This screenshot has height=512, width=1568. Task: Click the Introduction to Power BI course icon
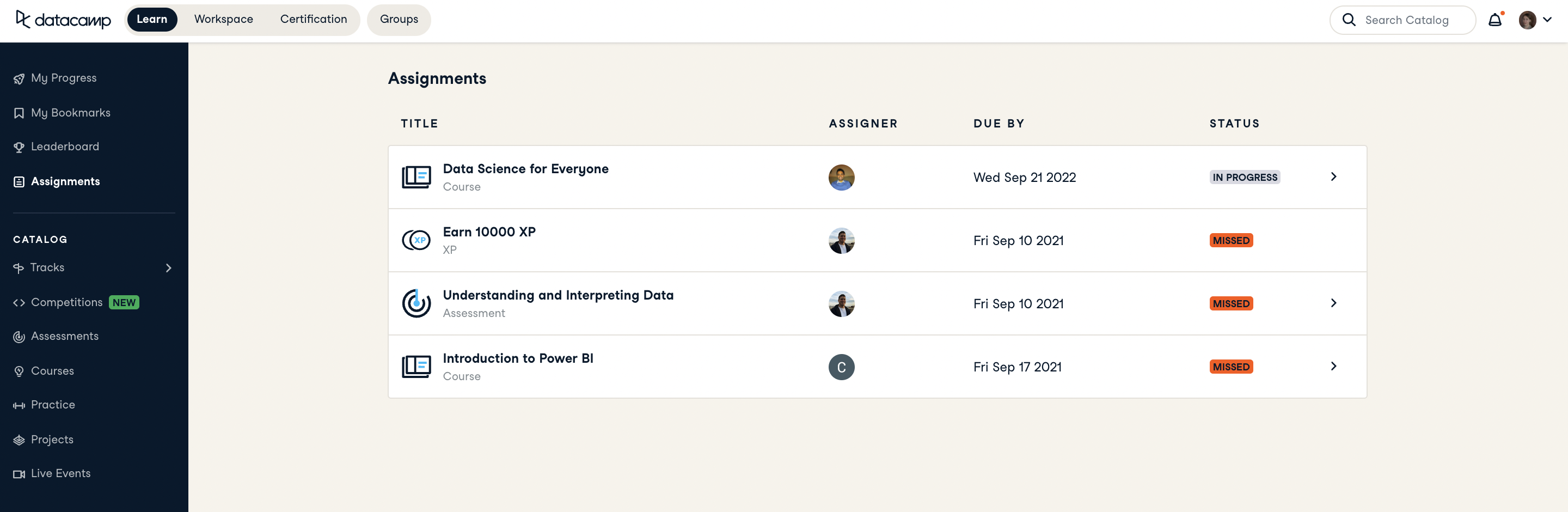tap(416, 367)
